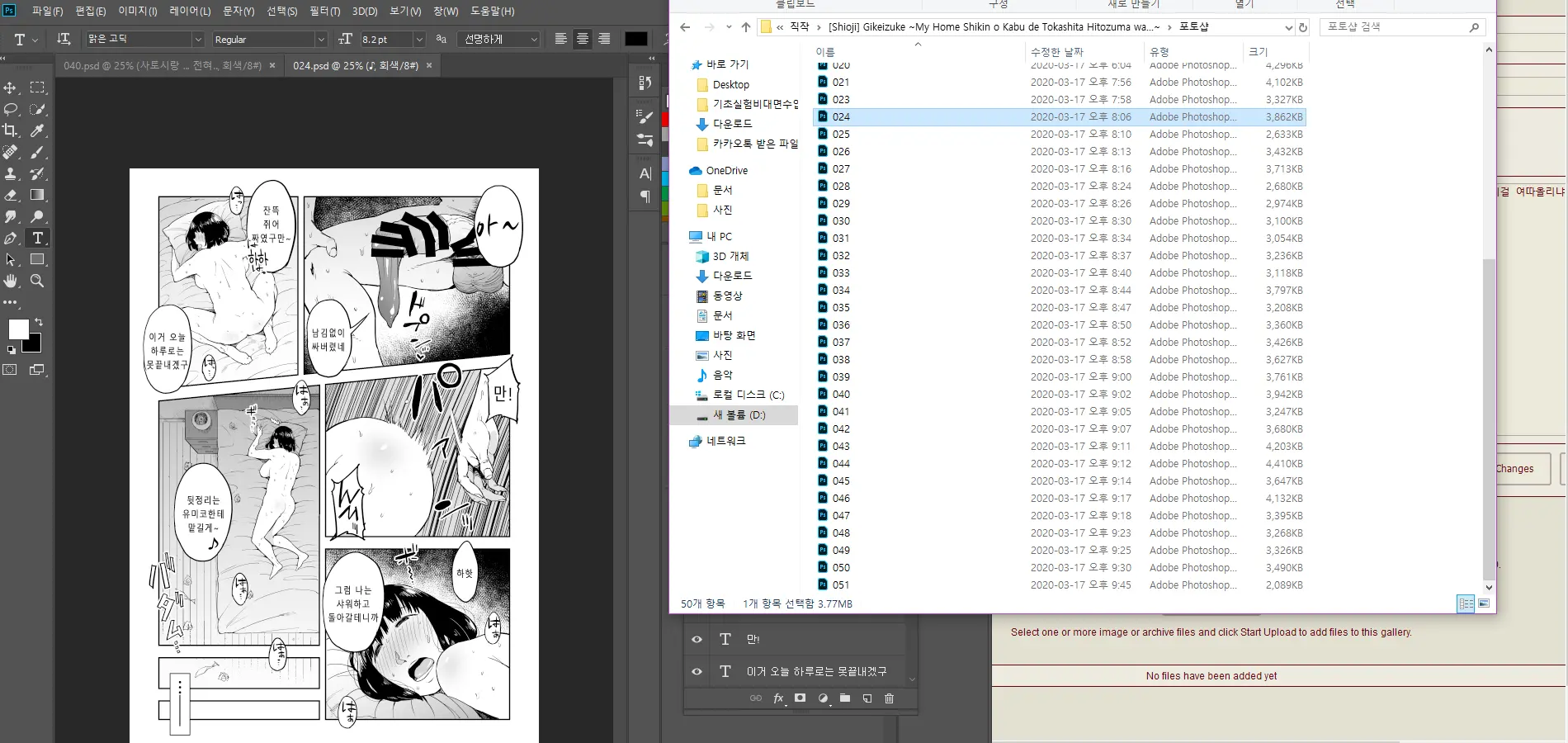
Task: Refresh the Explorer folder view
Action: tap(1303, 27)
